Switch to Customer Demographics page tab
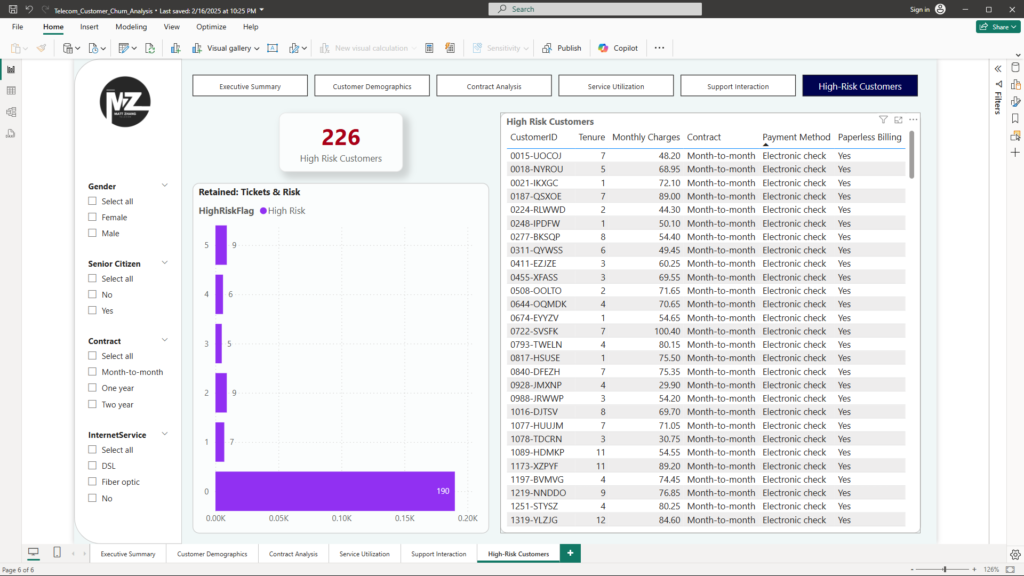This screenshot has width=1024, height=576. pyautogui.click(x=212, y=554)
